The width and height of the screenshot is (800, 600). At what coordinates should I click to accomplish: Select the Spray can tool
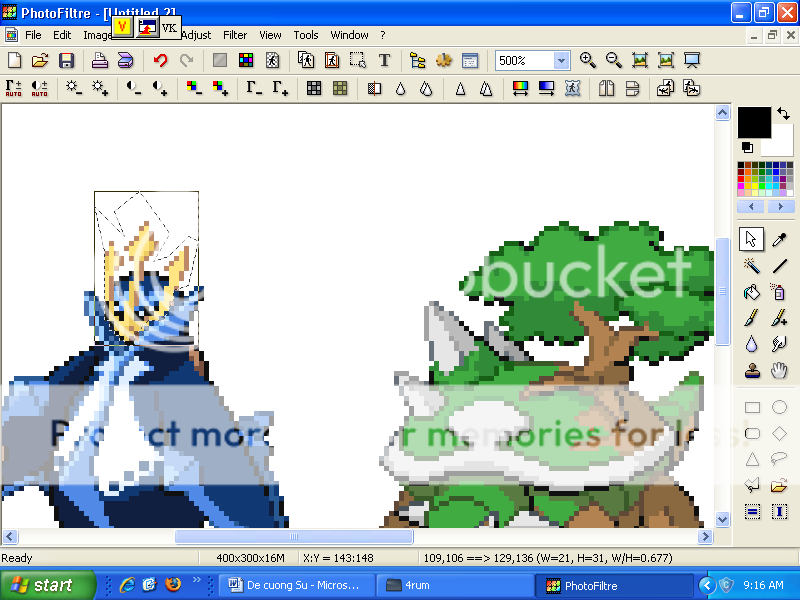(x=779, y=292)
